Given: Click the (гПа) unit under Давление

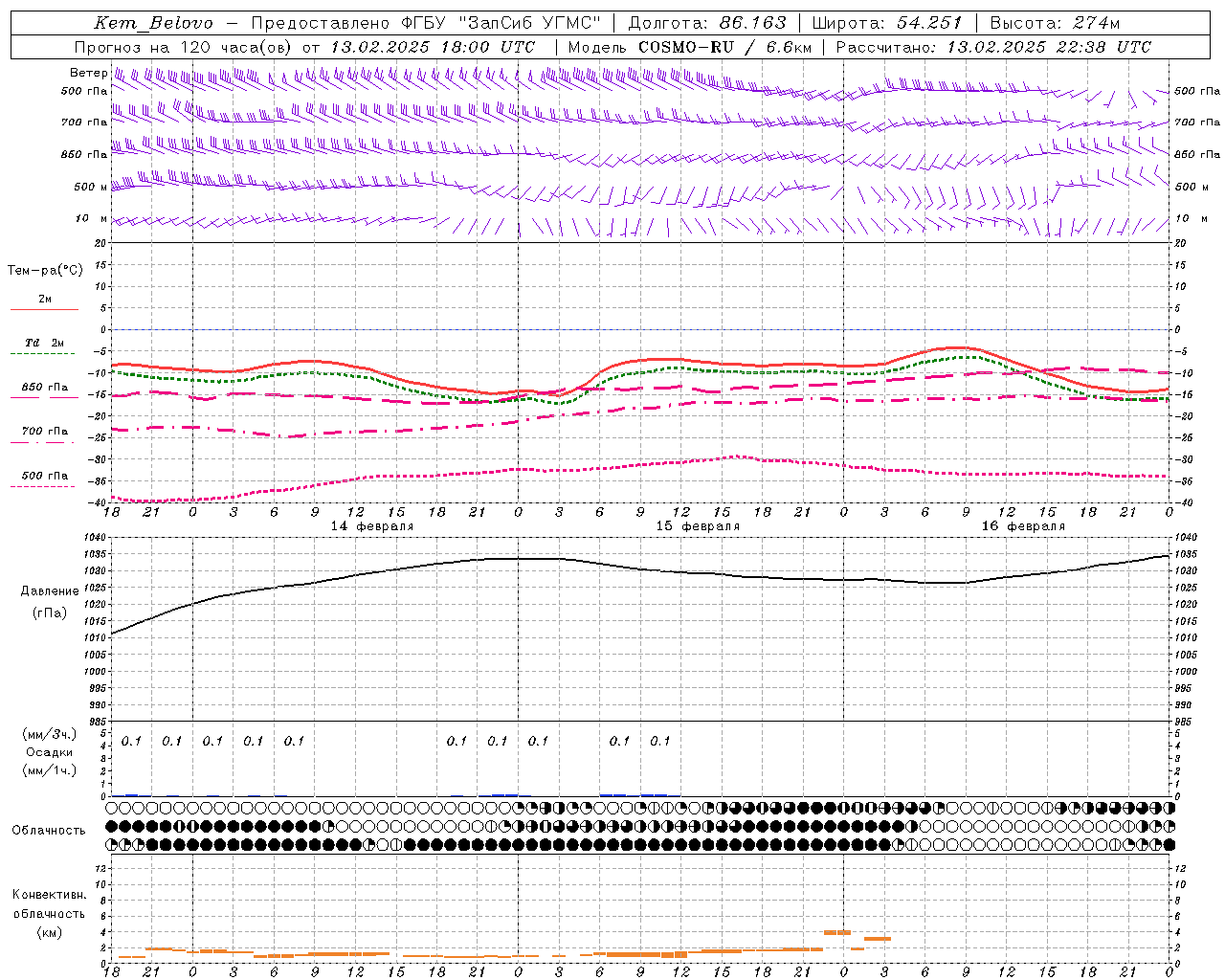Looking at the screenshot, I should [x=50, y=613].
